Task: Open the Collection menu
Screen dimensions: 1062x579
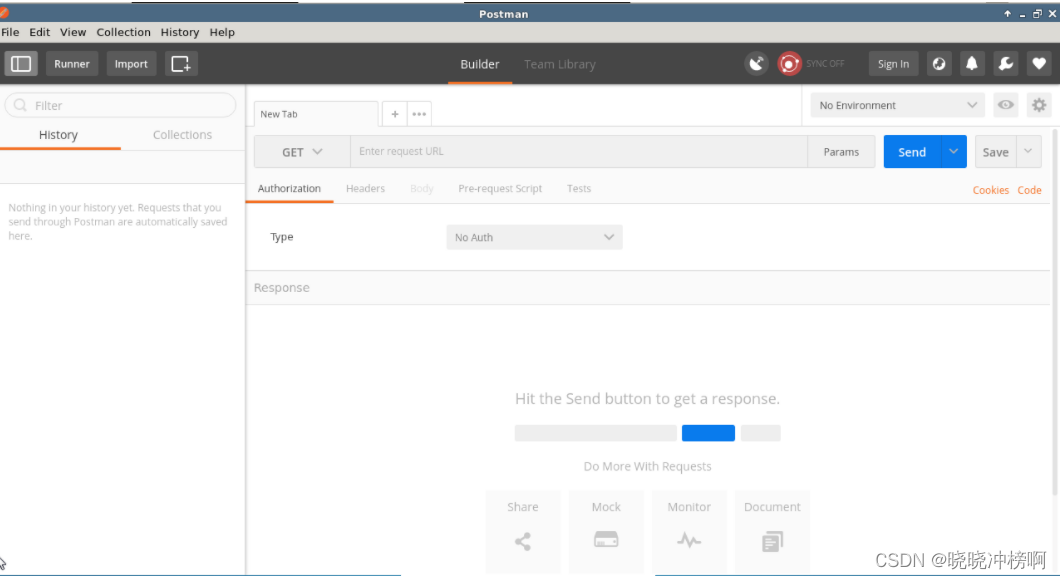Action: pos(123,32)
